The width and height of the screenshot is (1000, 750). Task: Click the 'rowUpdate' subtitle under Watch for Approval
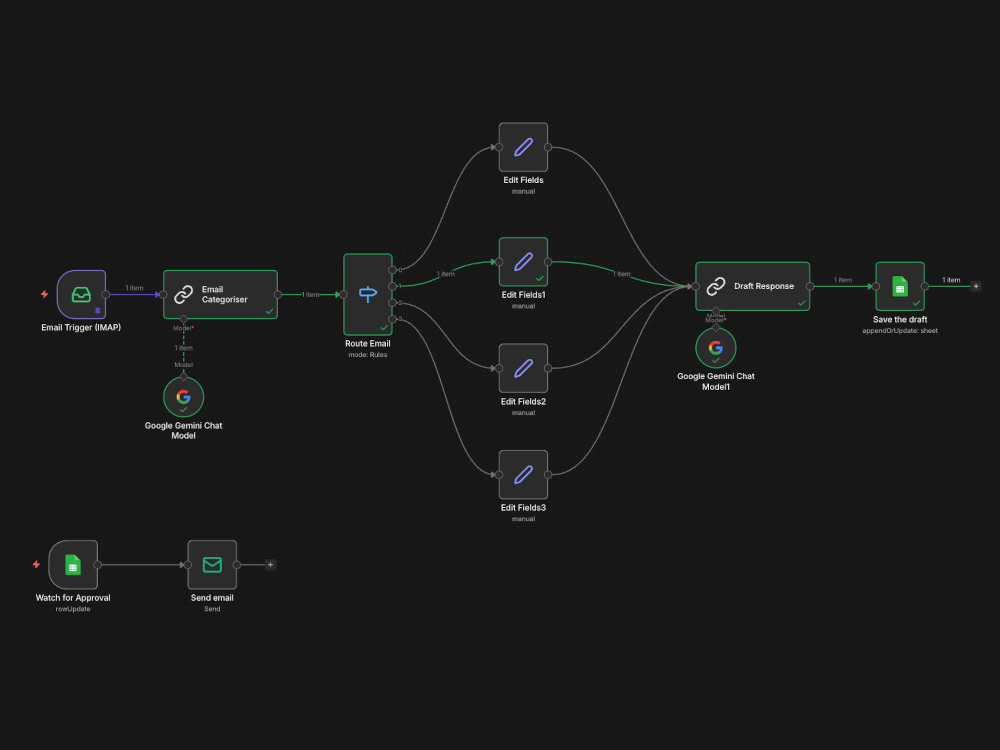click(x=73, y=609)
